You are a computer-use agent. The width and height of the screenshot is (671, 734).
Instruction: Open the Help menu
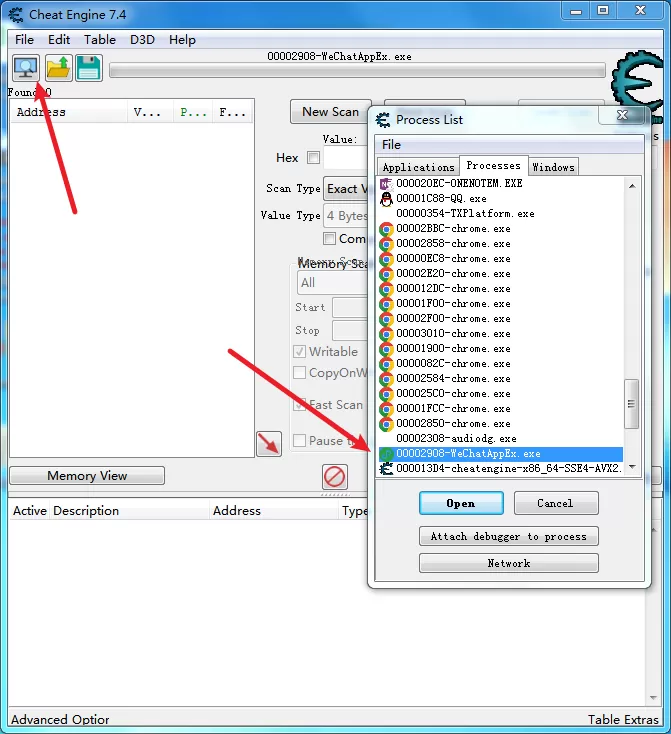[182, 40]
